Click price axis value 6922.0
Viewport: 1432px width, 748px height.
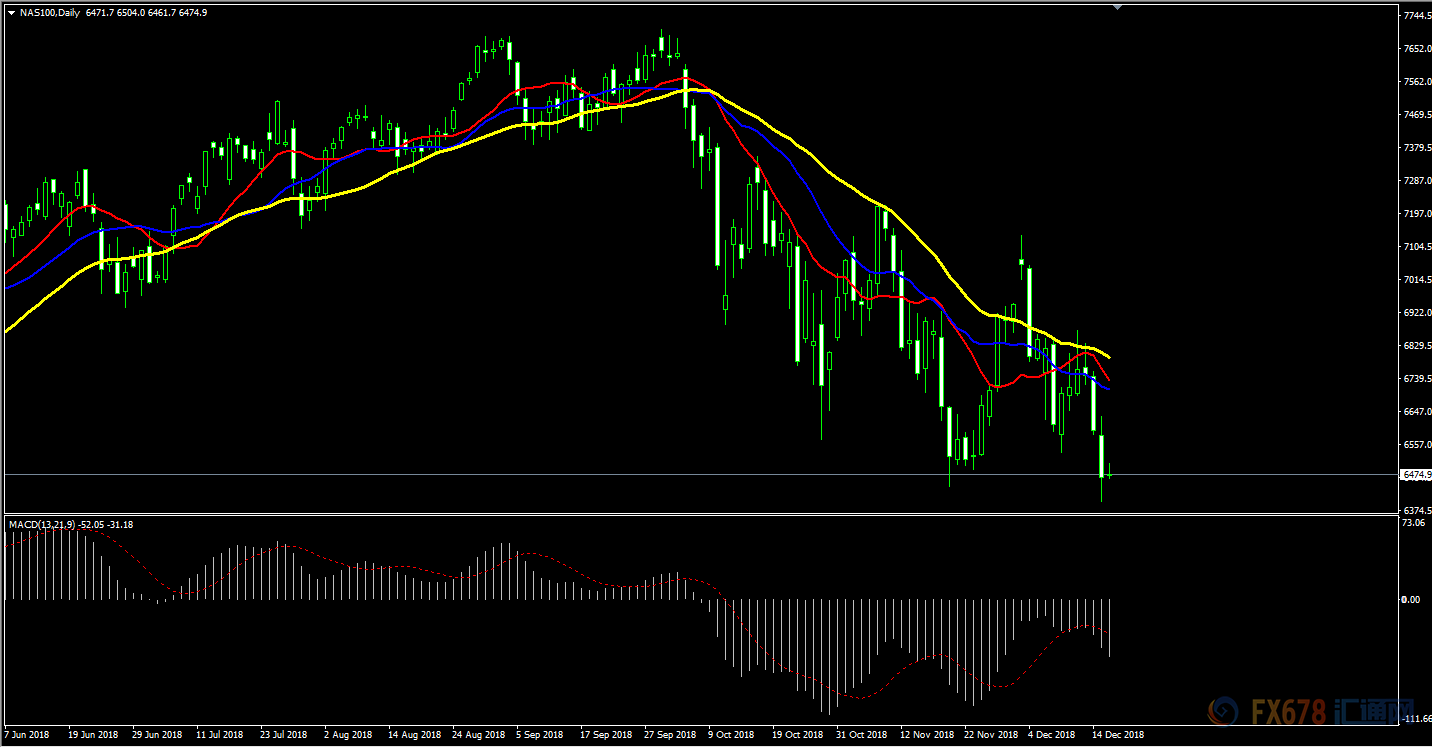point(1416,313)
